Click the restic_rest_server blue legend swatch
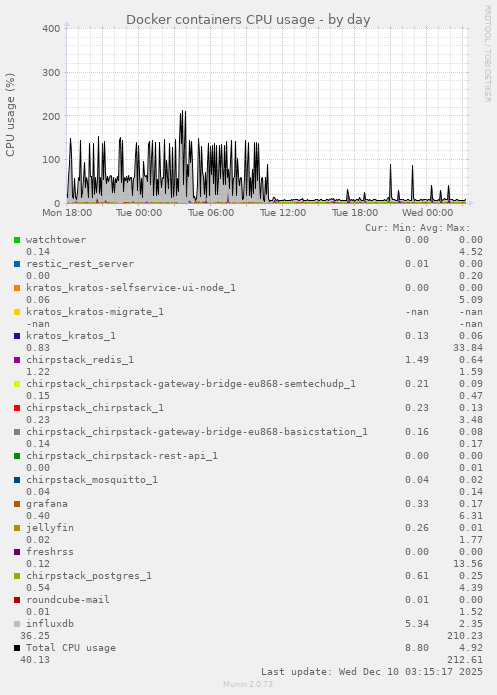This screenshot has width=497, height=695. click(x=17, y=264)
